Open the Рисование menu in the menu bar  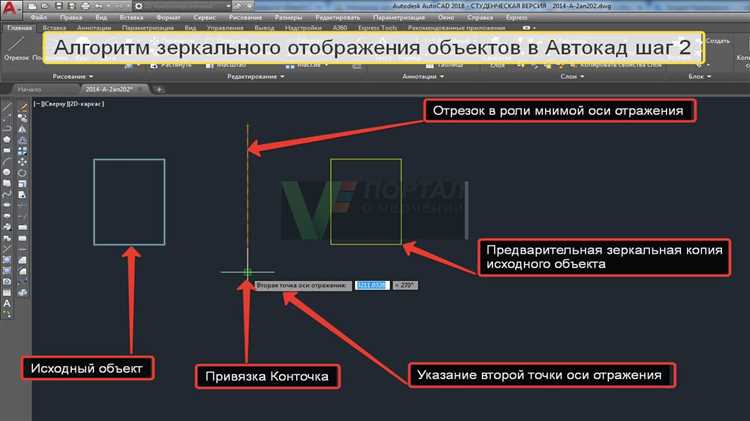(x=245, y=17)
